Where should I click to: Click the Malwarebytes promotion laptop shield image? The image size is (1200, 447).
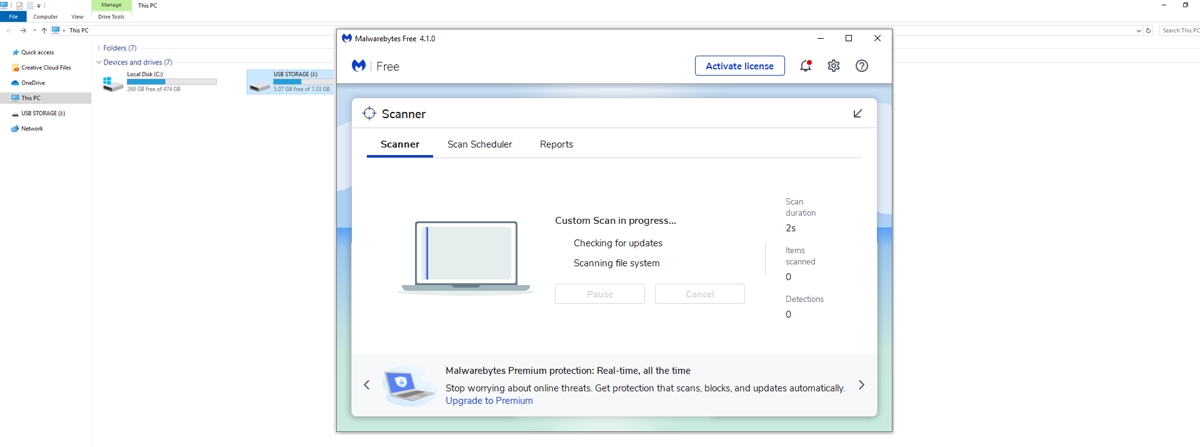click(x=409, y=385)
